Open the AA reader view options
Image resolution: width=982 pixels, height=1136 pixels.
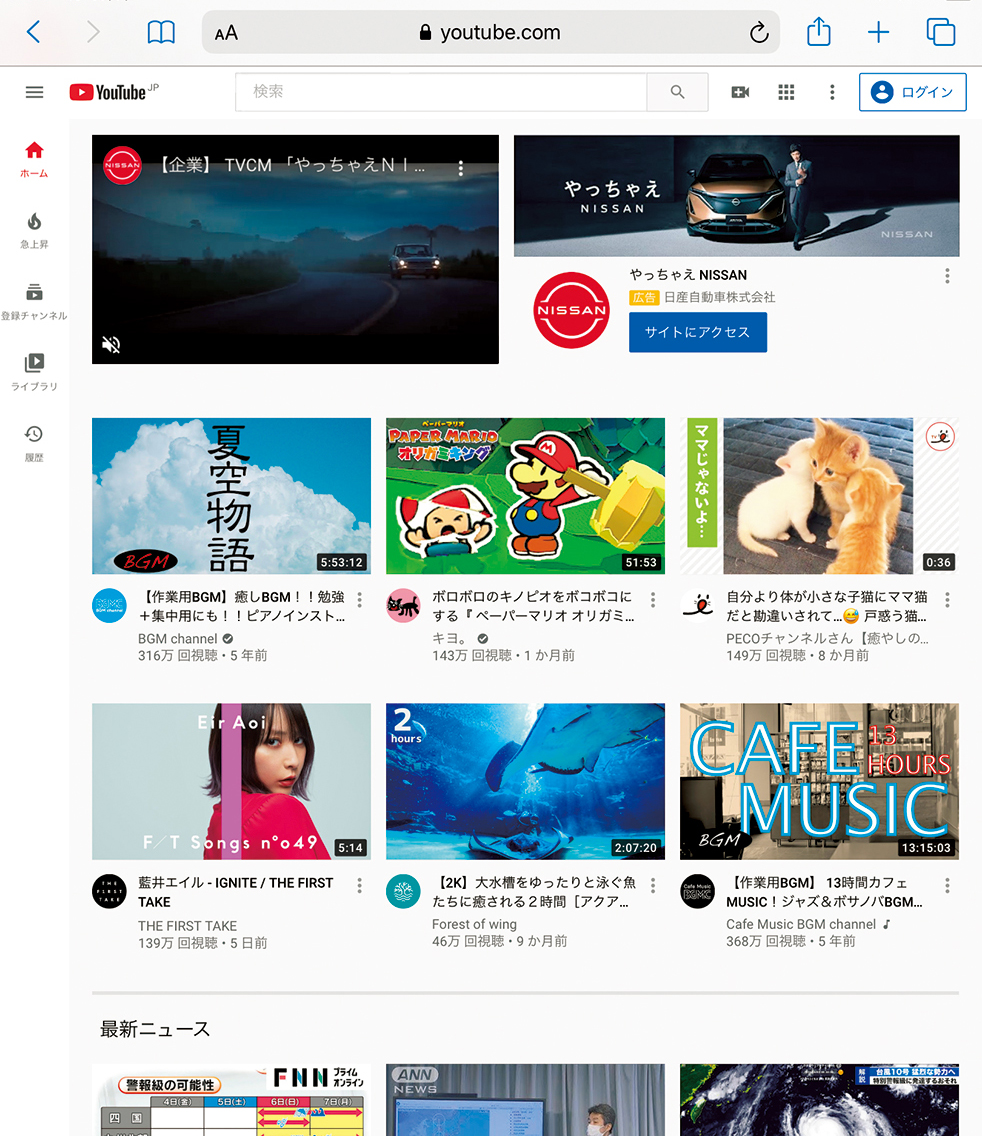point(226,33)
